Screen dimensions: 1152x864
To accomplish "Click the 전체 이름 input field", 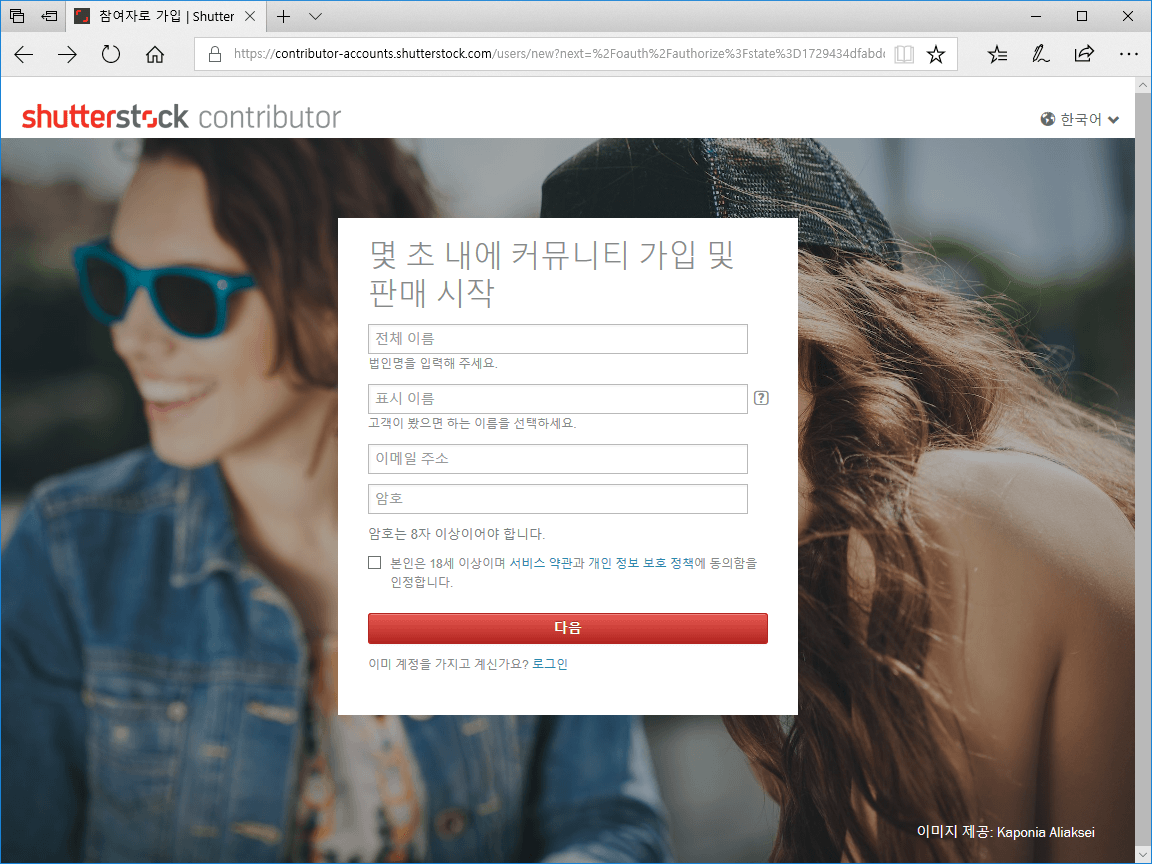I will (x=558, y=339).
